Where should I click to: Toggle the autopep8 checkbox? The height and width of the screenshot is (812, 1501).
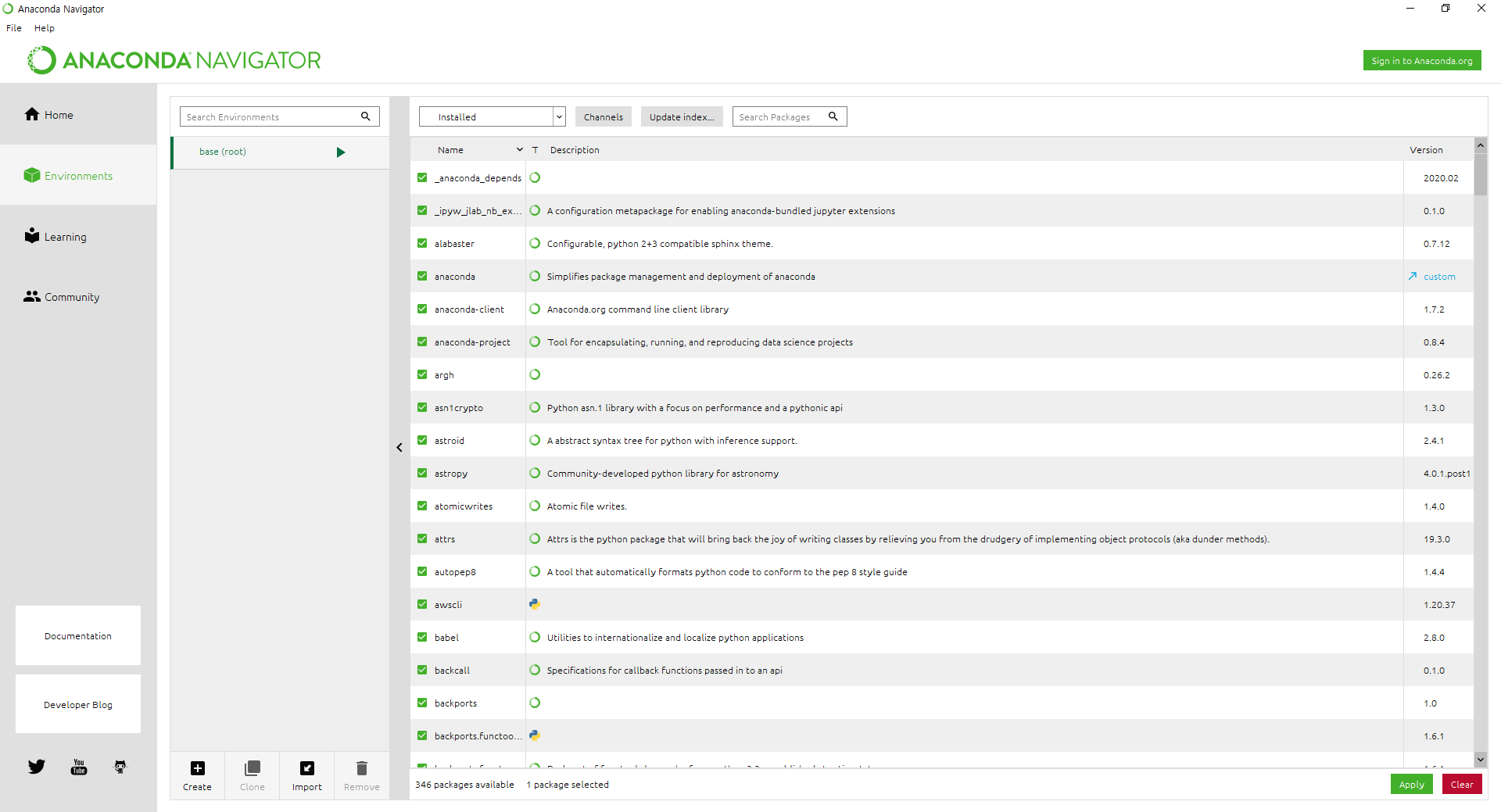(x=422, y=571)
